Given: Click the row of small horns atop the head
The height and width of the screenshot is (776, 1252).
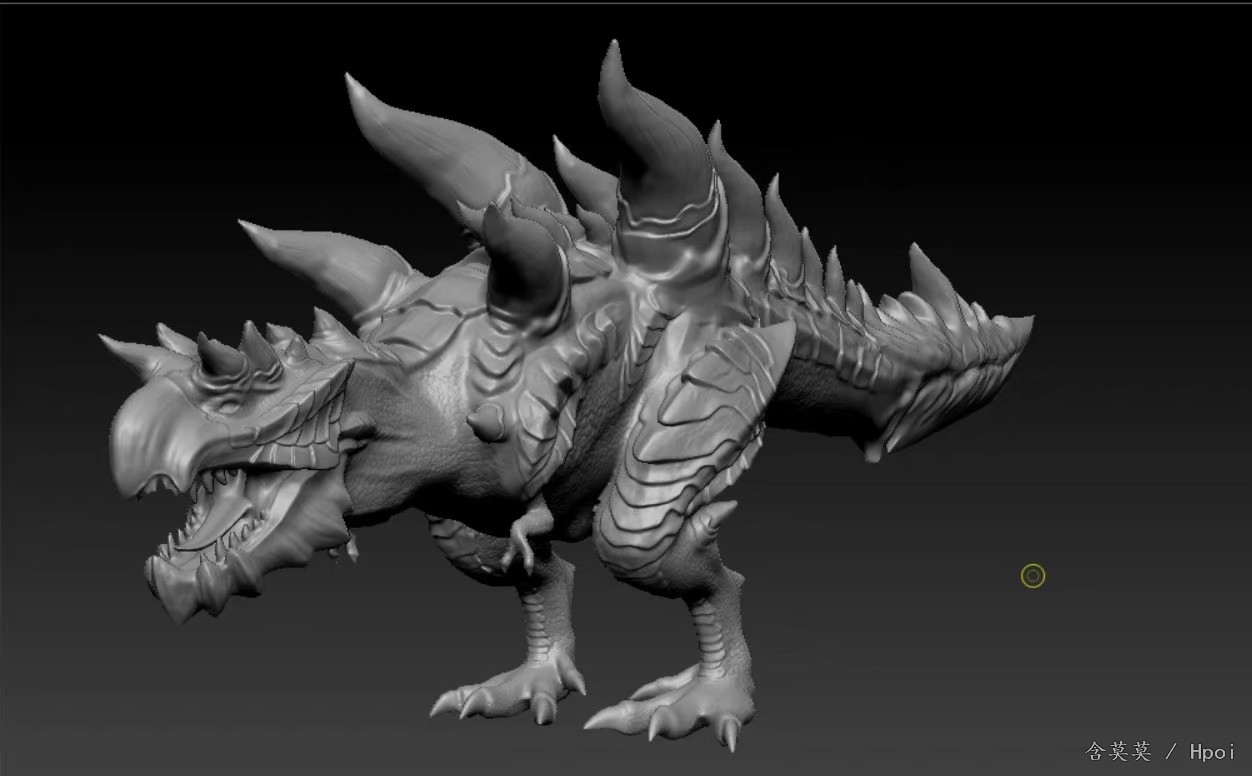Looking at the screenshot, I should click(240, 352).
